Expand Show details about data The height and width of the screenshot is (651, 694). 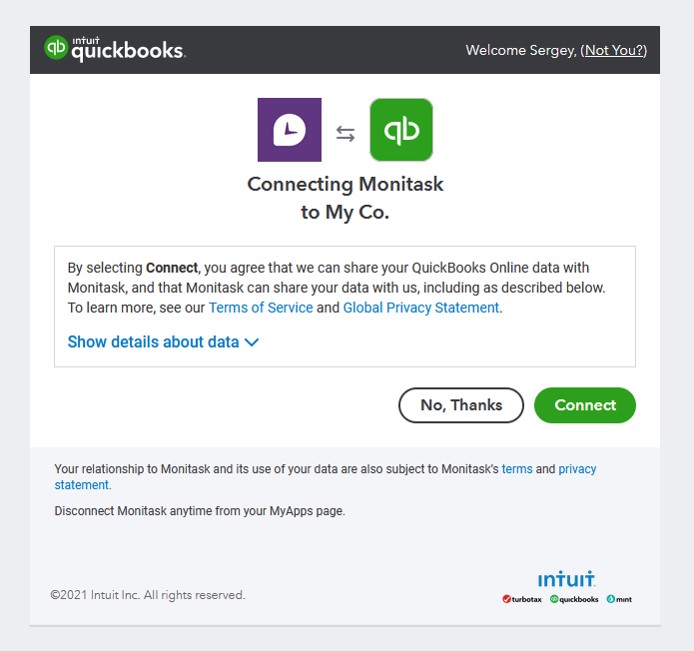tap(163, 342)
